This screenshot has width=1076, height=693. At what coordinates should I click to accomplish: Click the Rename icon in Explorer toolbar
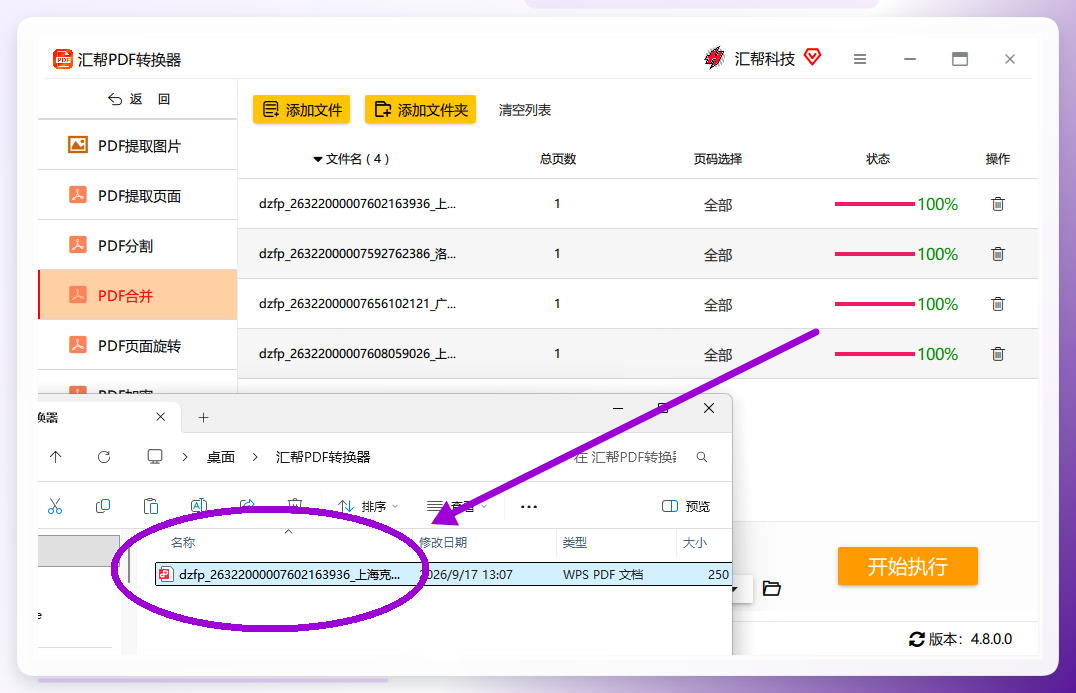click(x=199, y=506)
